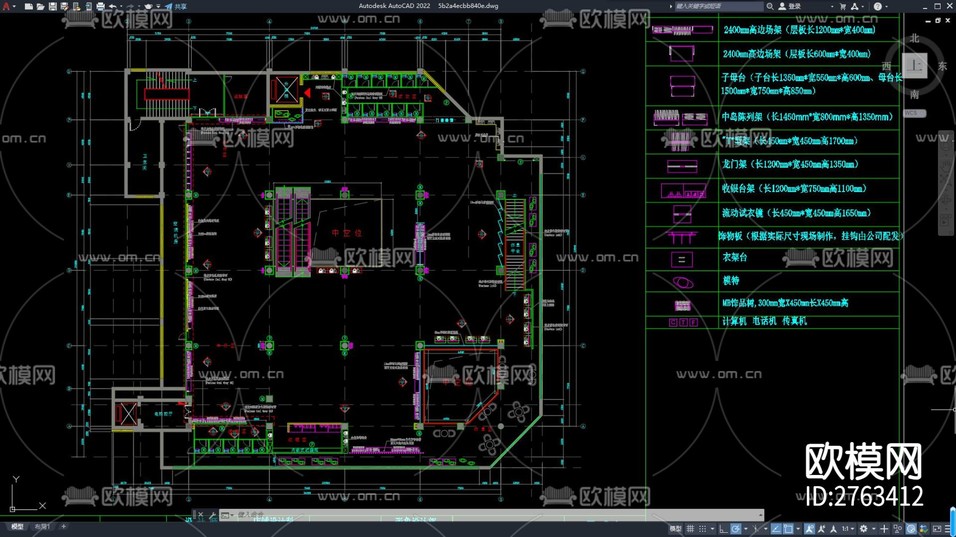Minimize the inner drawing window
The height and width of the screenshot is (537, 956).
pyautogui.click(x=928, y=20)
